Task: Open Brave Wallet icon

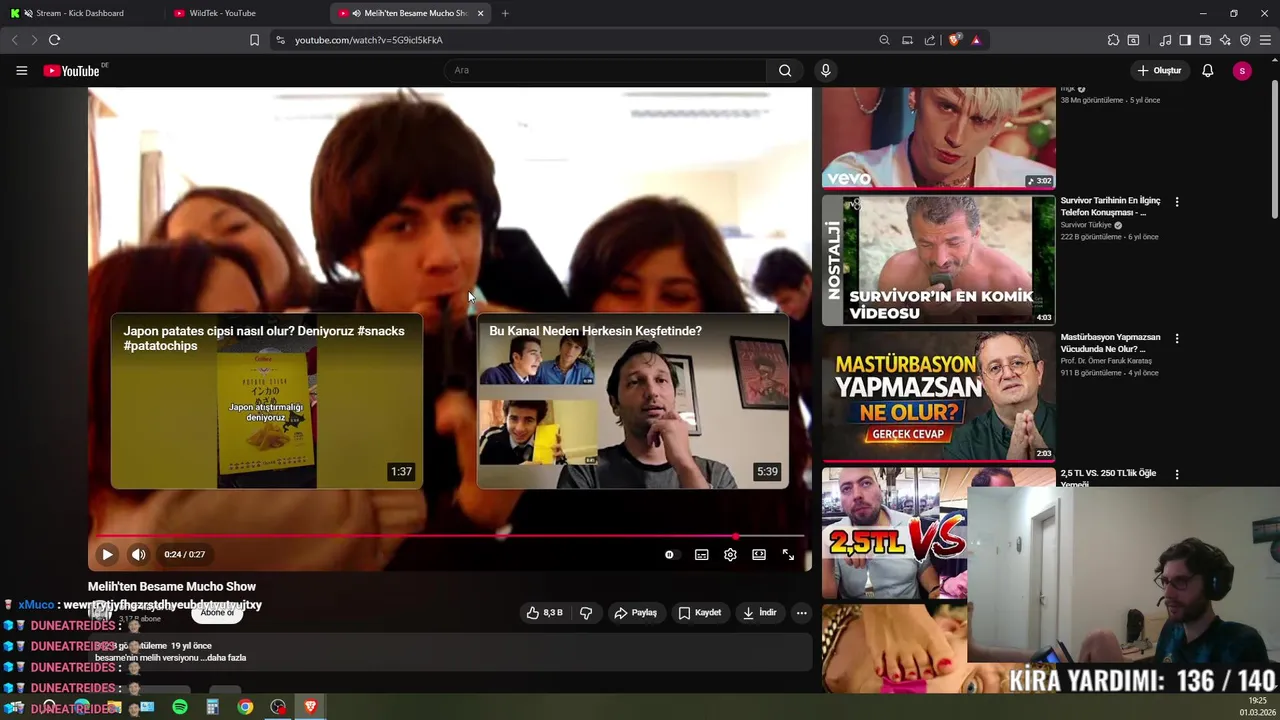Action: [1205, 40]
